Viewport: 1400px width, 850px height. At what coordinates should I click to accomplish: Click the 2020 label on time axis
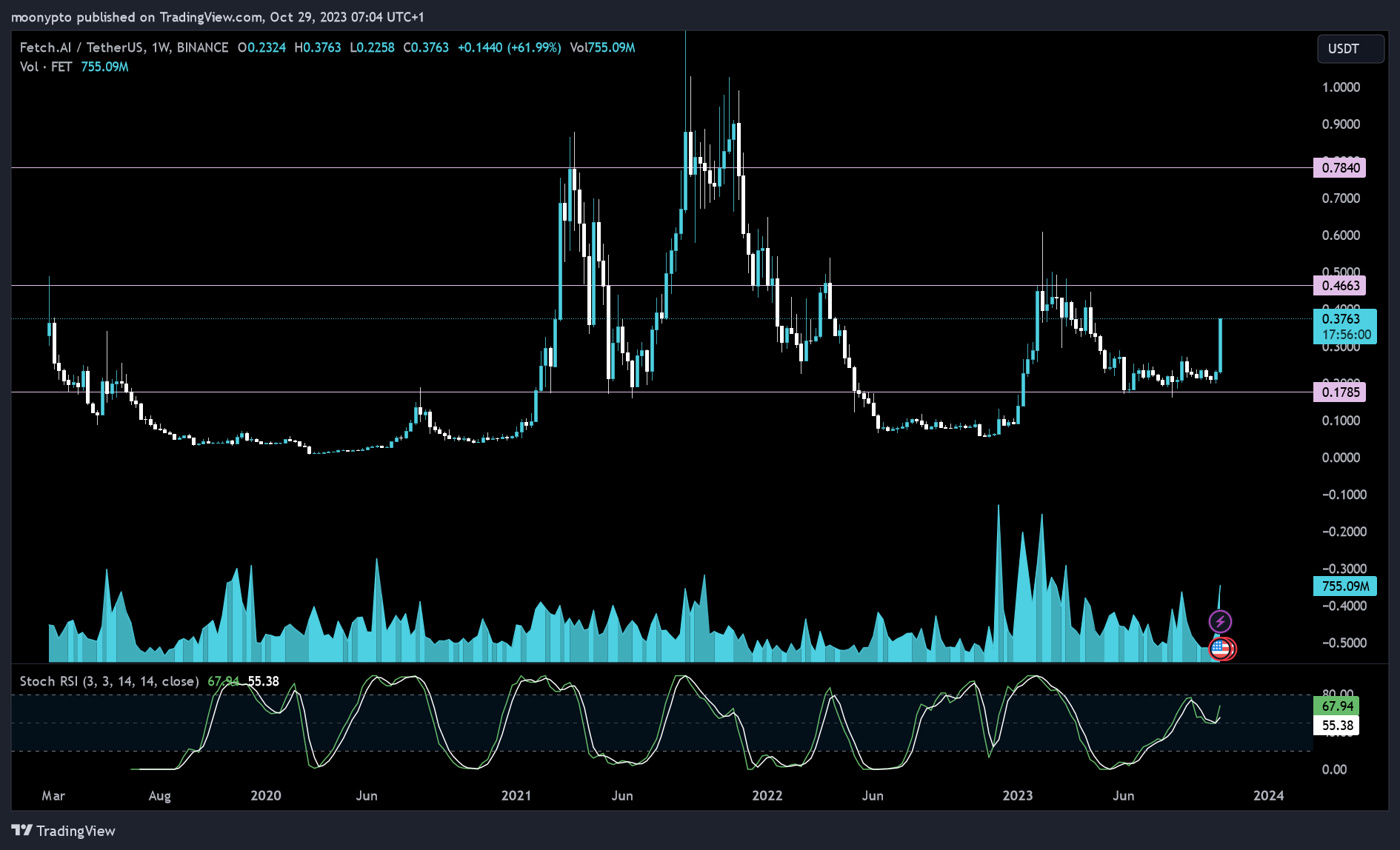[266, 795]
